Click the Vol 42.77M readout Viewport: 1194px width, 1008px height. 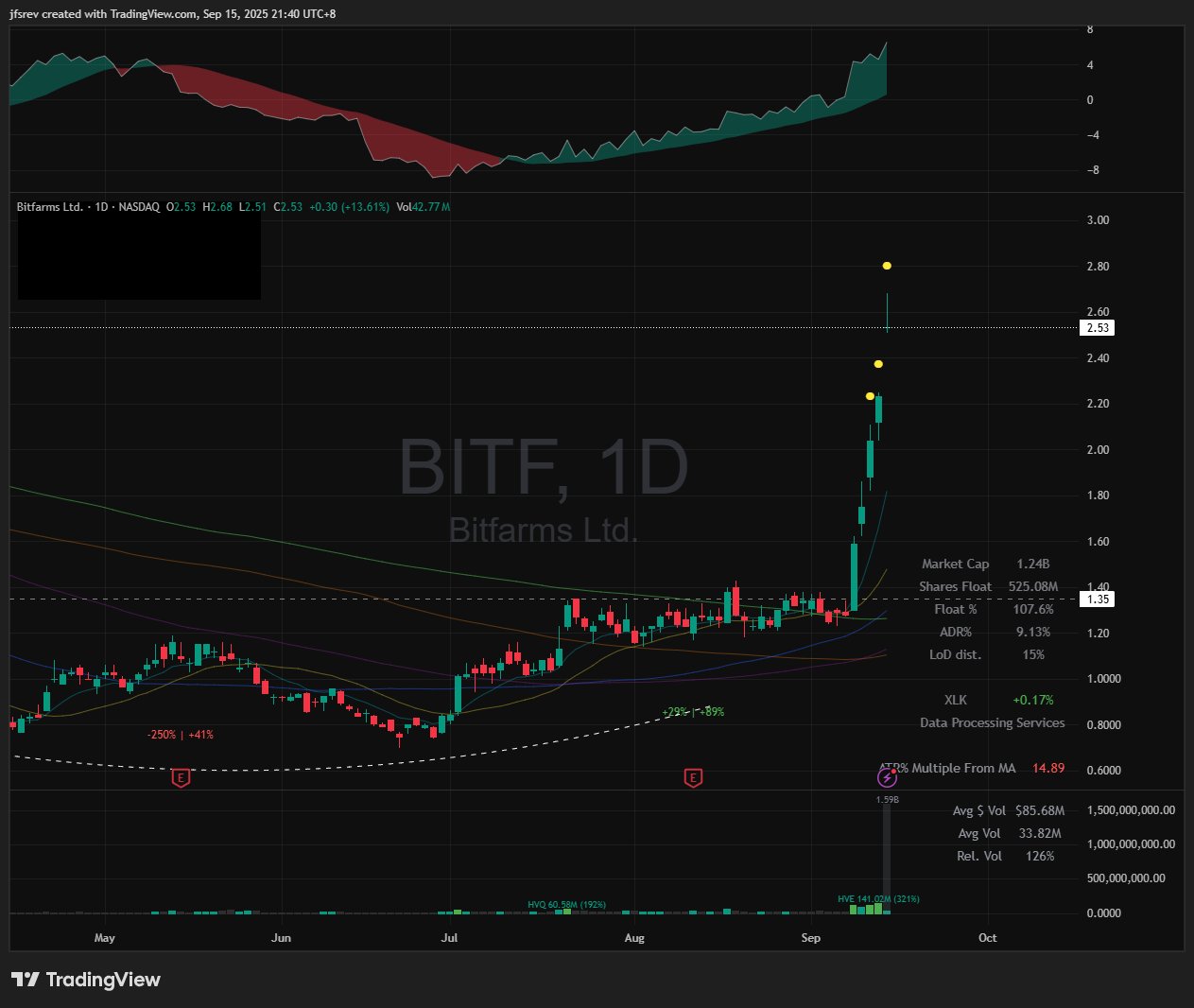(424, 206)
